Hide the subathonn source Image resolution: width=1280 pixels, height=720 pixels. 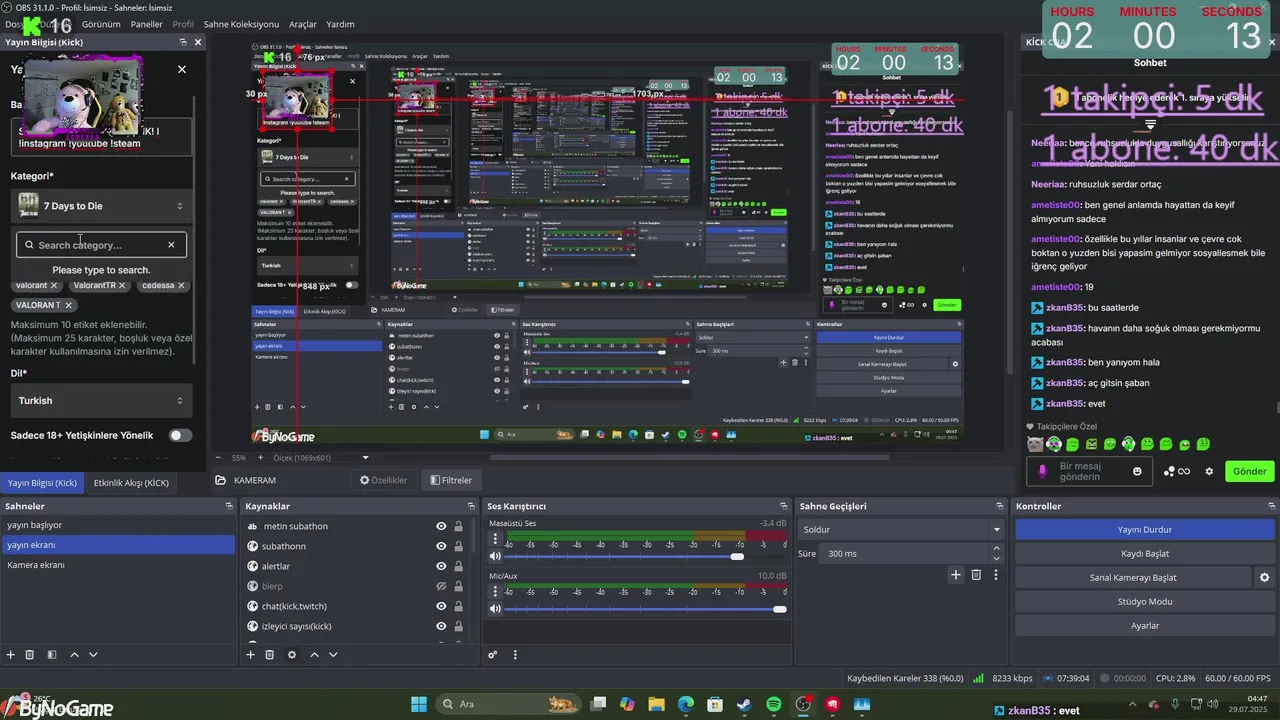(x=441, y=546)
